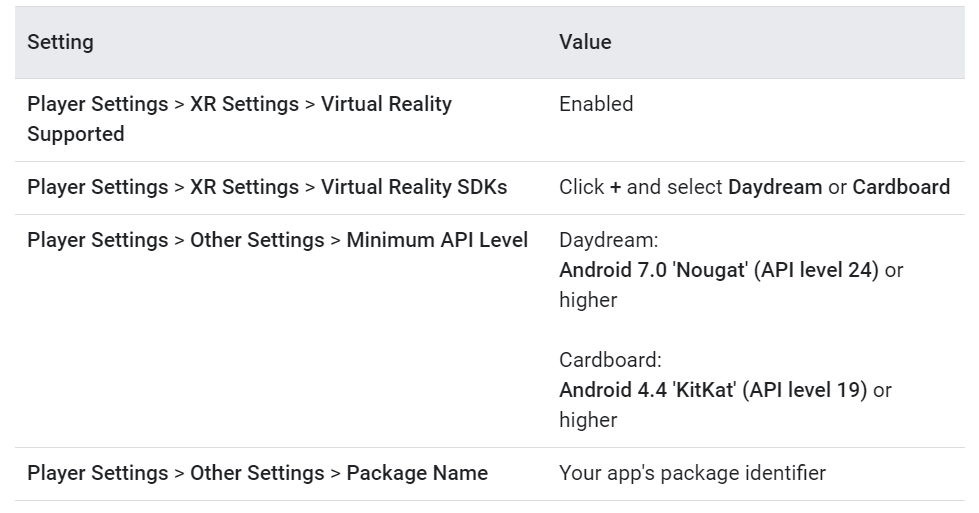
Task: Select the "Package Name" bold text
Action: pyautogui.click(x=417, y=473)
